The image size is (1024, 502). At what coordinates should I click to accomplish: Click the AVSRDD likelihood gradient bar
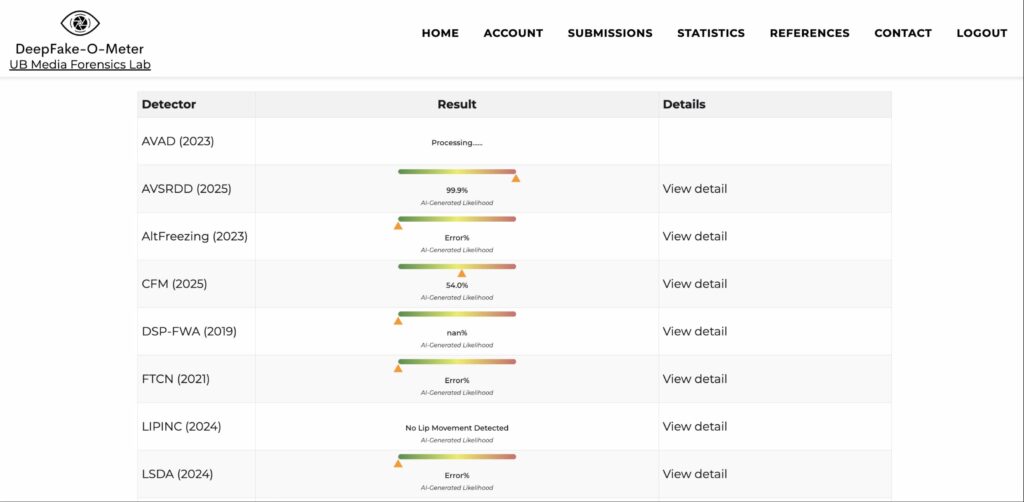click(x=457, y=171)
